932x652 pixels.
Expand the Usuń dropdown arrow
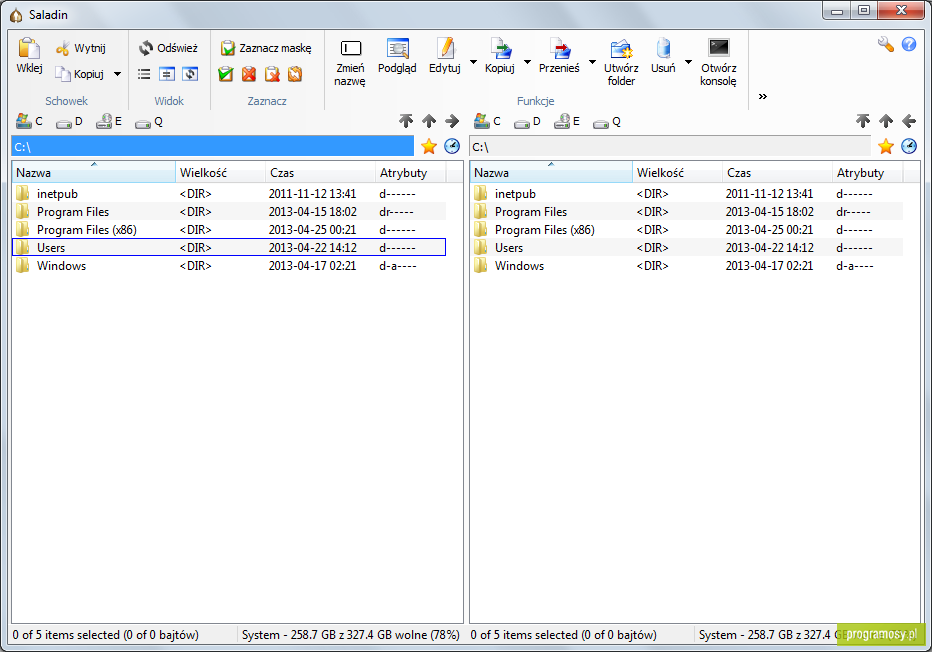point(688,62)
